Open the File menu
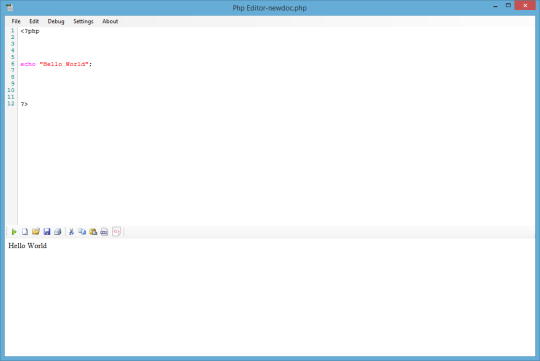Image resolution: width=540 pixels, height=361 pixels. point(16,21)
